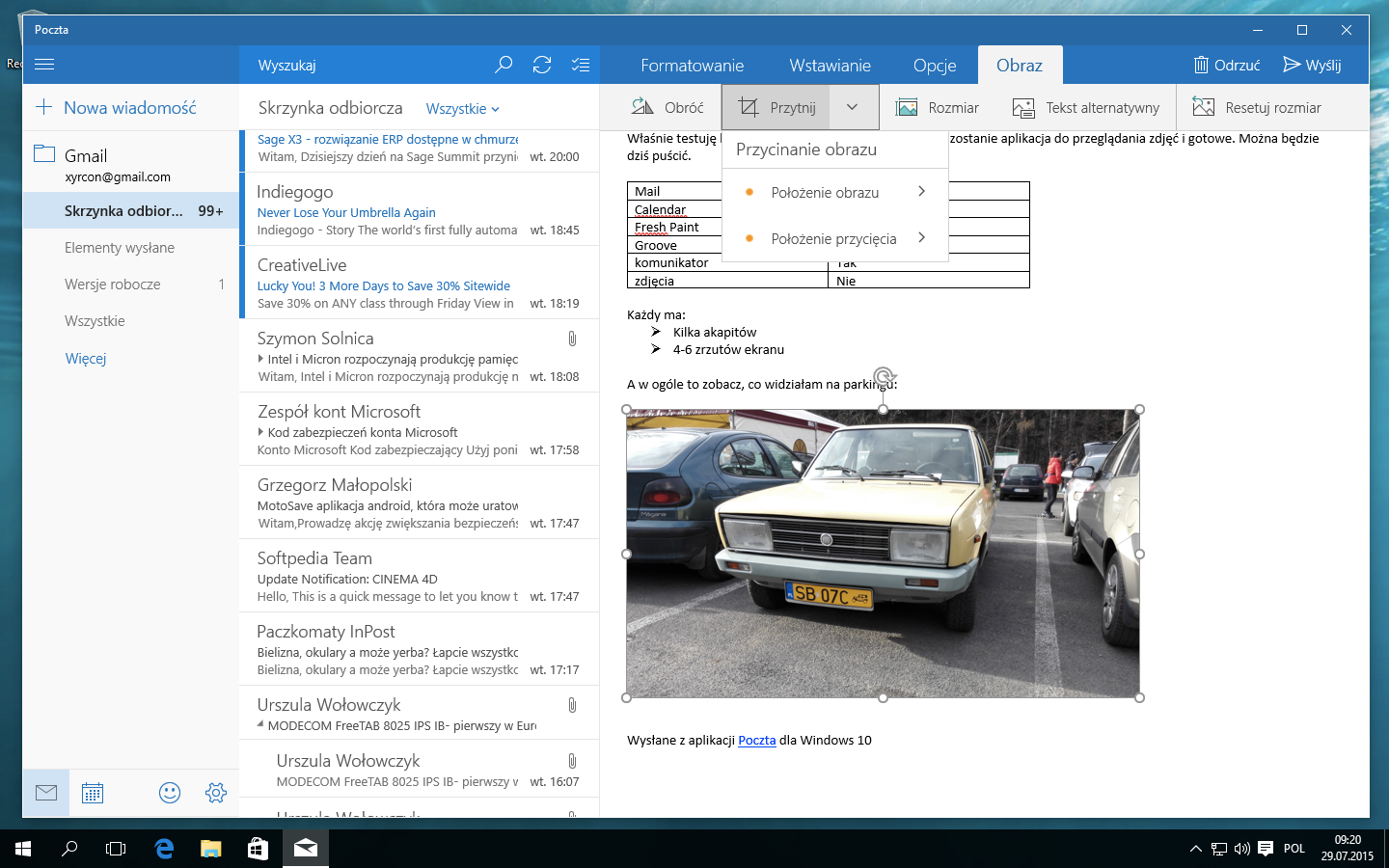The image size is (1389, 868).
Task: Click the Wyszukaj search field
Action: [x=367, y=65]
